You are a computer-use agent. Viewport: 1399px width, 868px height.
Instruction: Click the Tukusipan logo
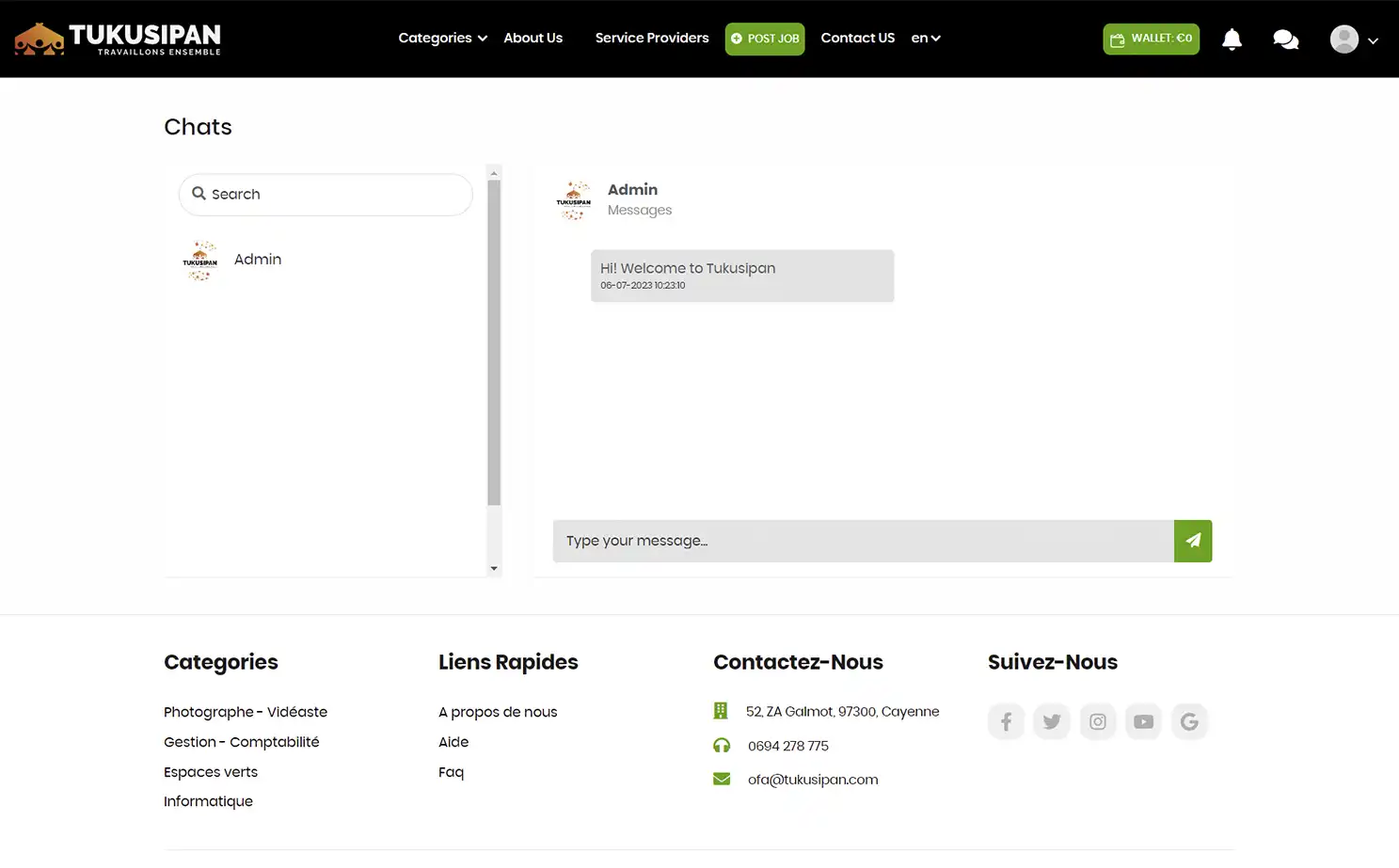click(x=117, y=39)
